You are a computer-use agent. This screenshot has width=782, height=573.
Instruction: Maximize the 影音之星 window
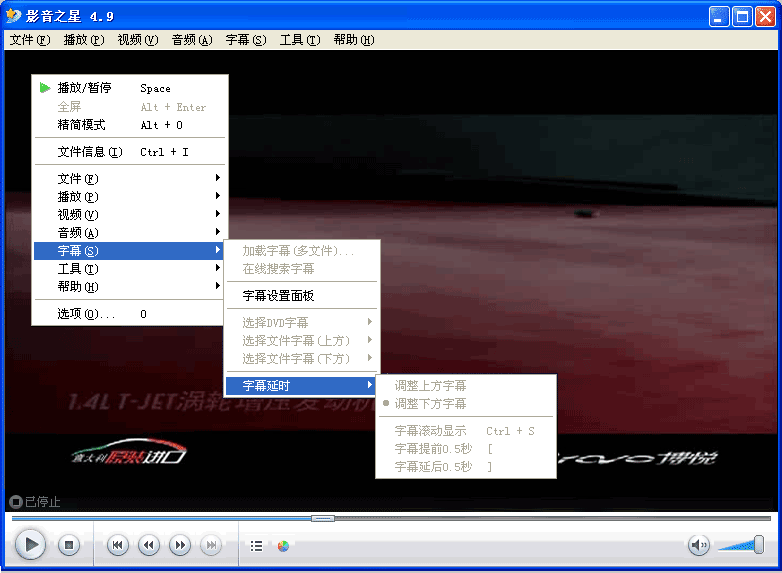(x=742, y=17)
